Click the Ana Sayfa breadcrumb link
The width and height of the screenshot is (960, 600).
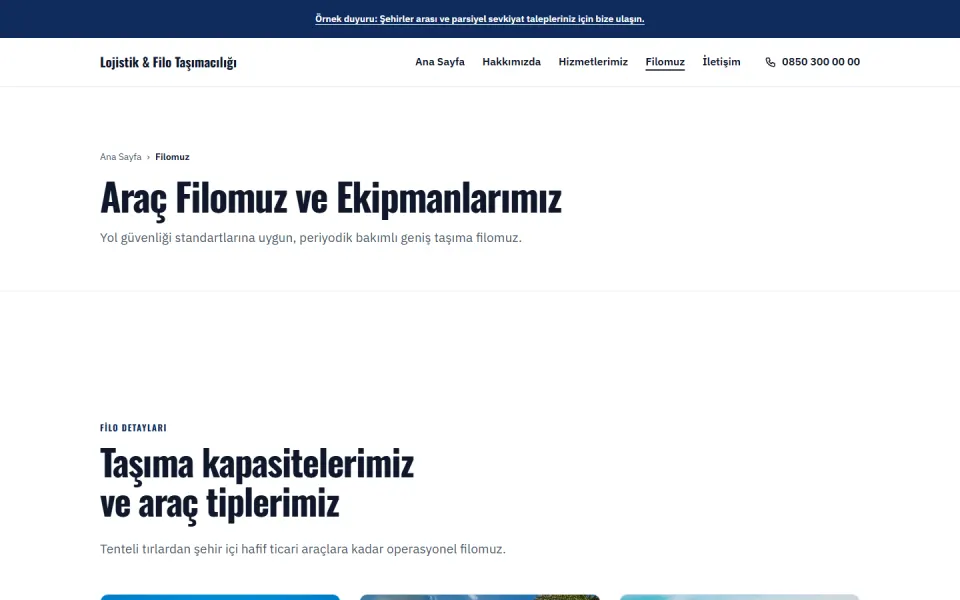click(x=121, y=157)
